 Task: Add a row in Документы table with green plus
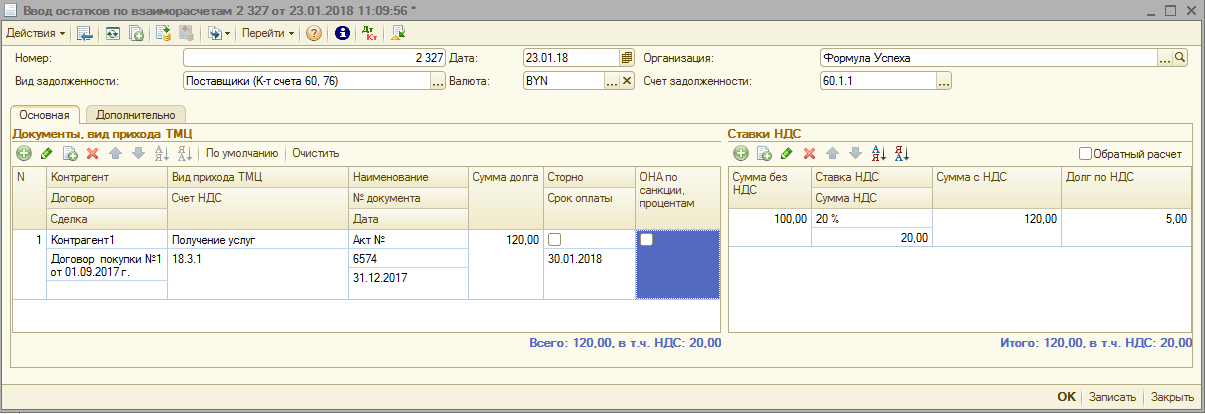coord(23,153)
